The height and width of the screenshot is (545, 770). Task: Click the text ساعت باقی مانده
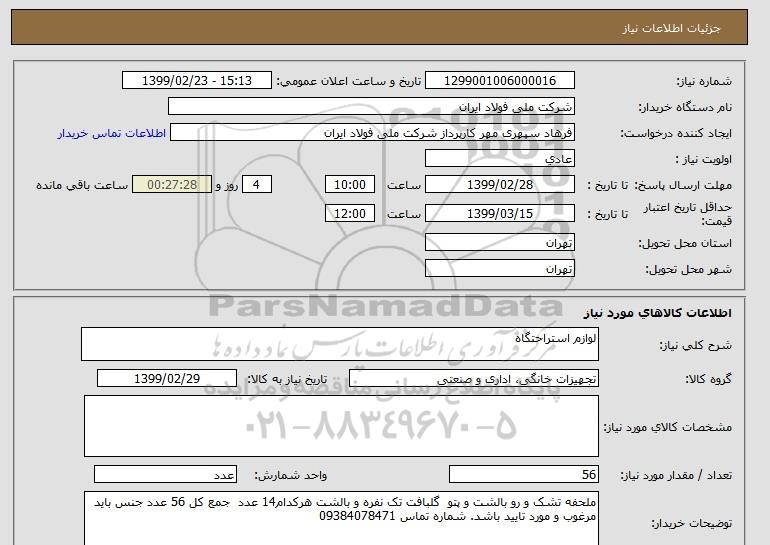tap(82, 186)
